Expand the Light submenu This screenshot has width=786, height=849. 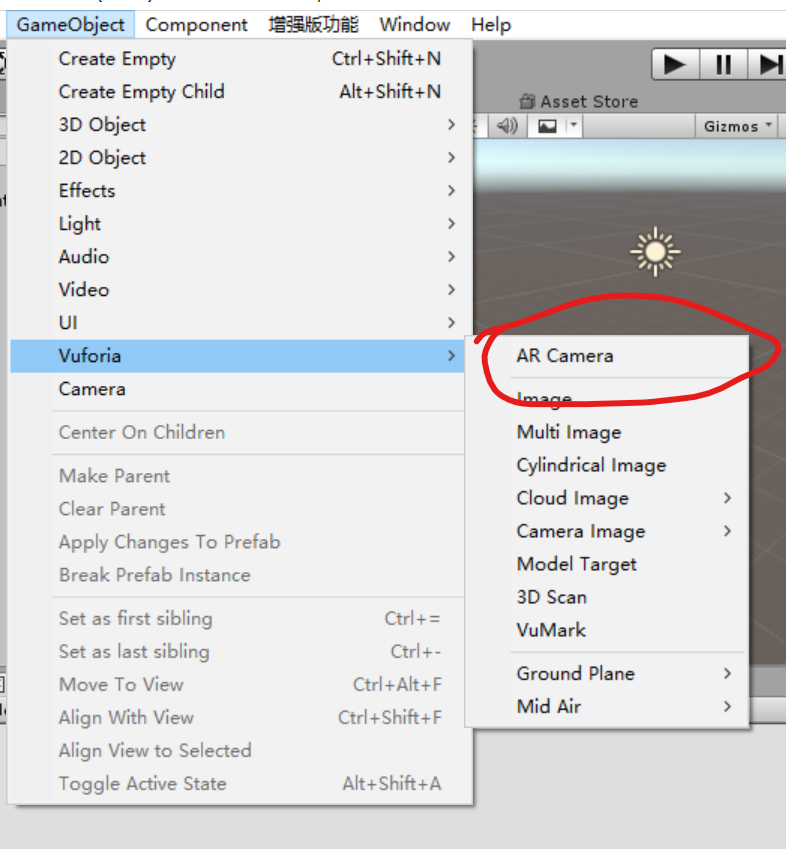coord(237,224)
